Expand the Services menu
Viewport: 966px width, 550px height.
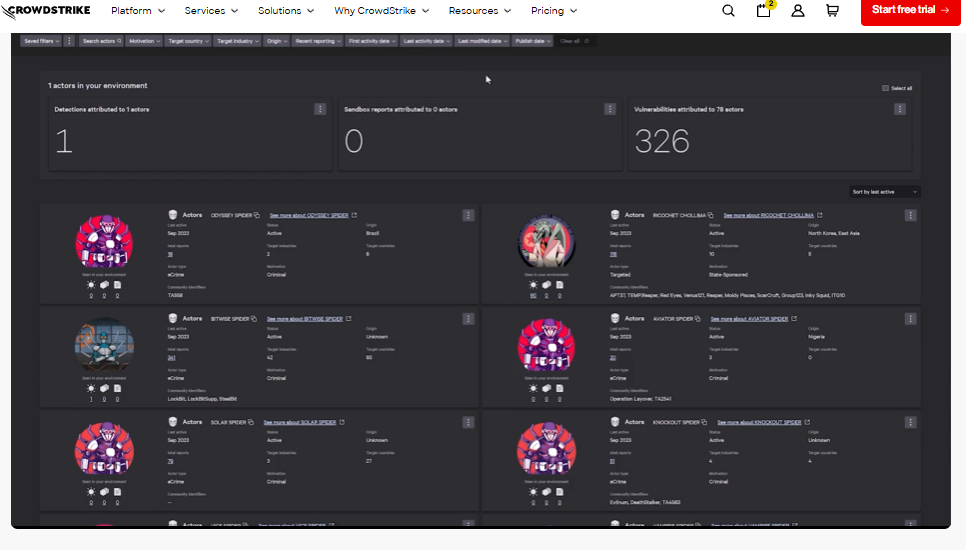(211, 10)
